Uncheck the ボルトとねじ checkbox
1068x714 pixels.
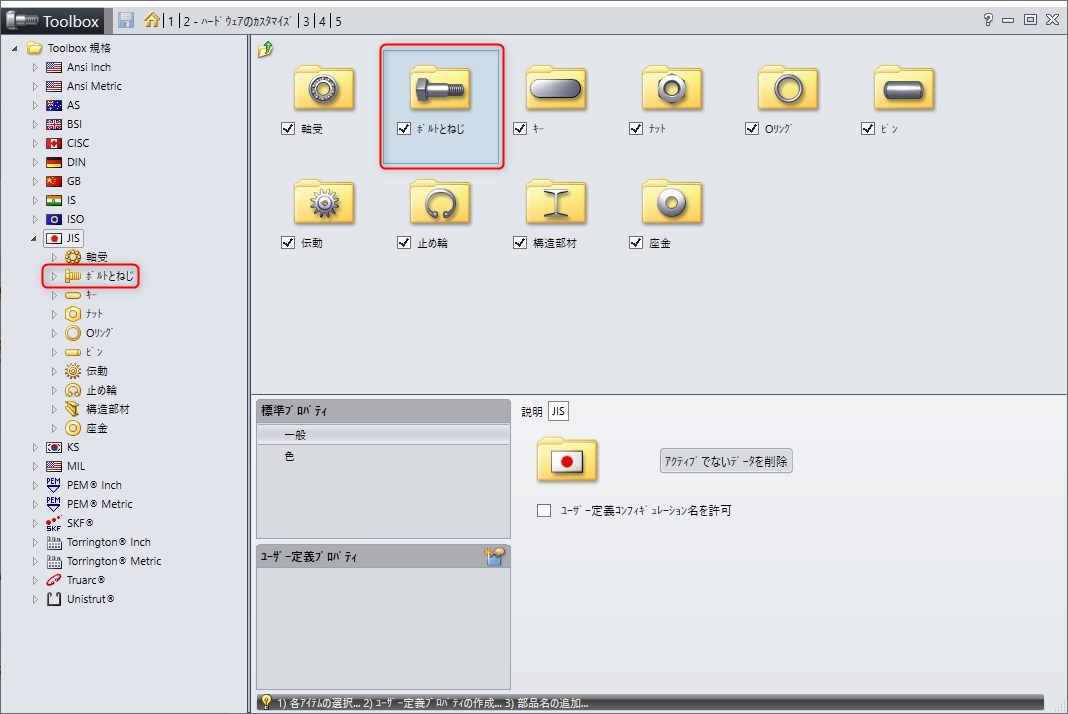point(404,129)
